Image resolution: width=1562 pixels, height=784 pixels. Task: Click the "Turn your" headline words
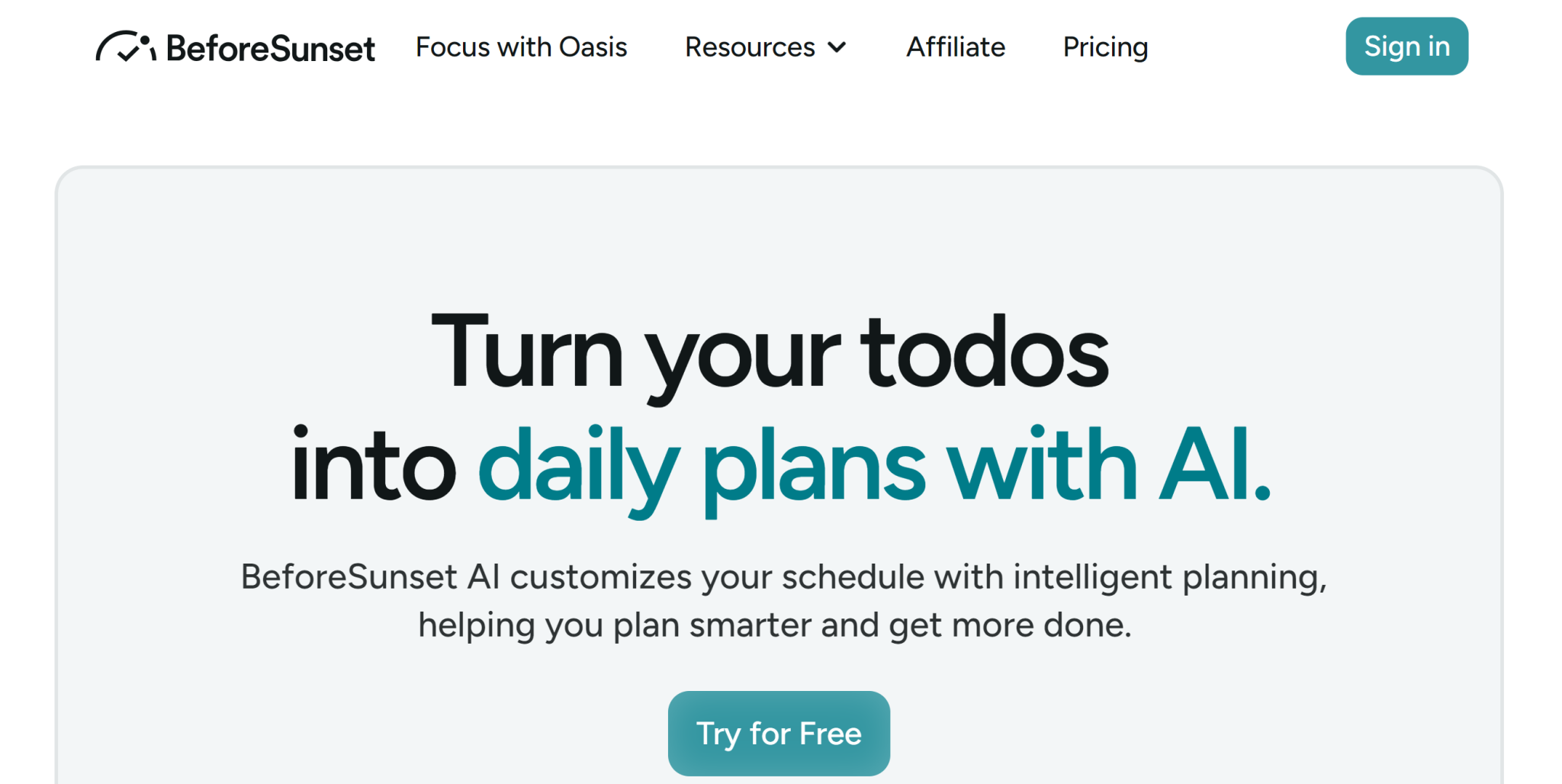point(635,353)
